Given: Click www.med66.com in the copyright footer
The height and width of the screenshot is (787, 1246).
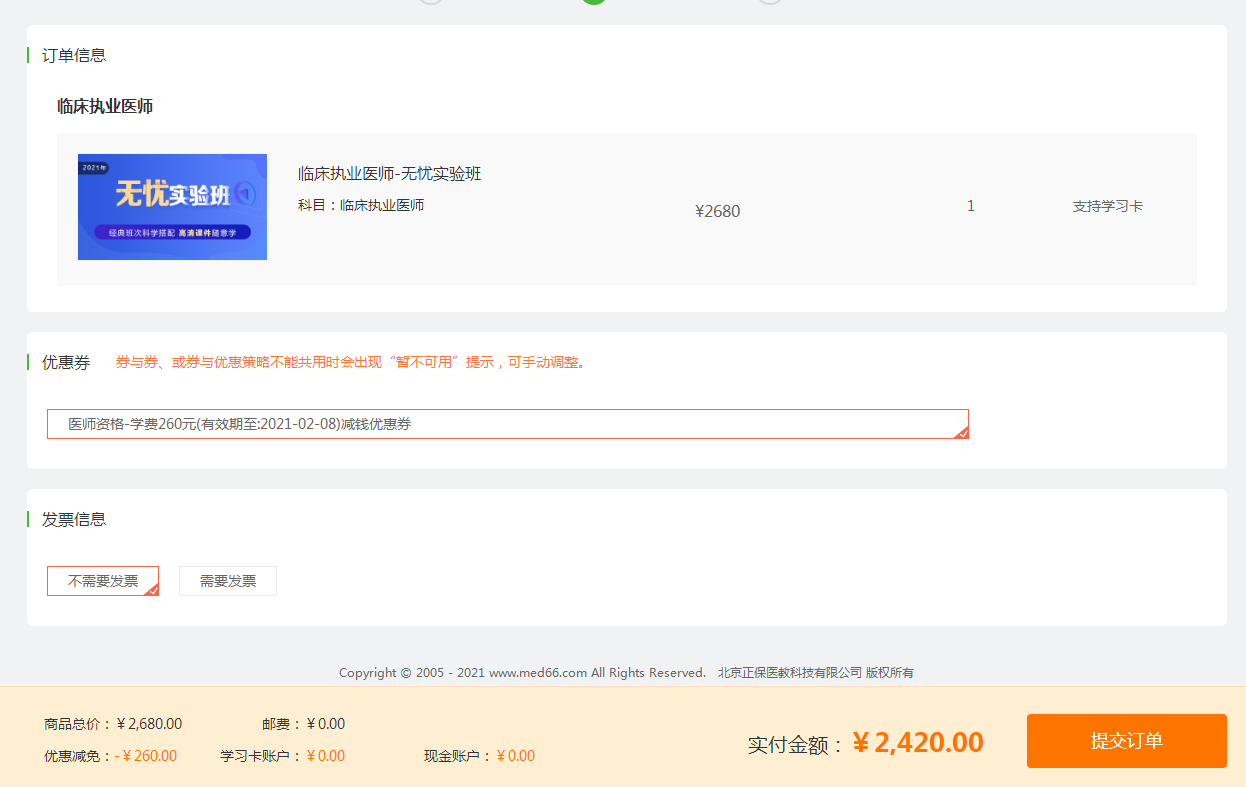Looking at the screenshot, I should point(537,673).
